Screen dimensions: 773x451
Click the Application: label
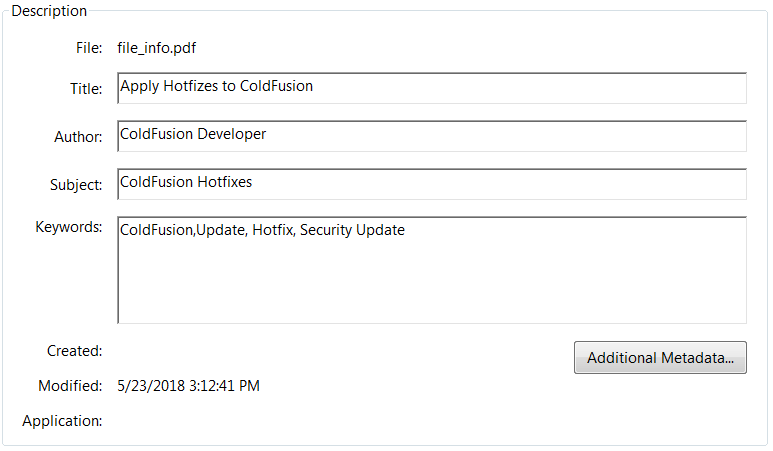(x=62, y=421)
